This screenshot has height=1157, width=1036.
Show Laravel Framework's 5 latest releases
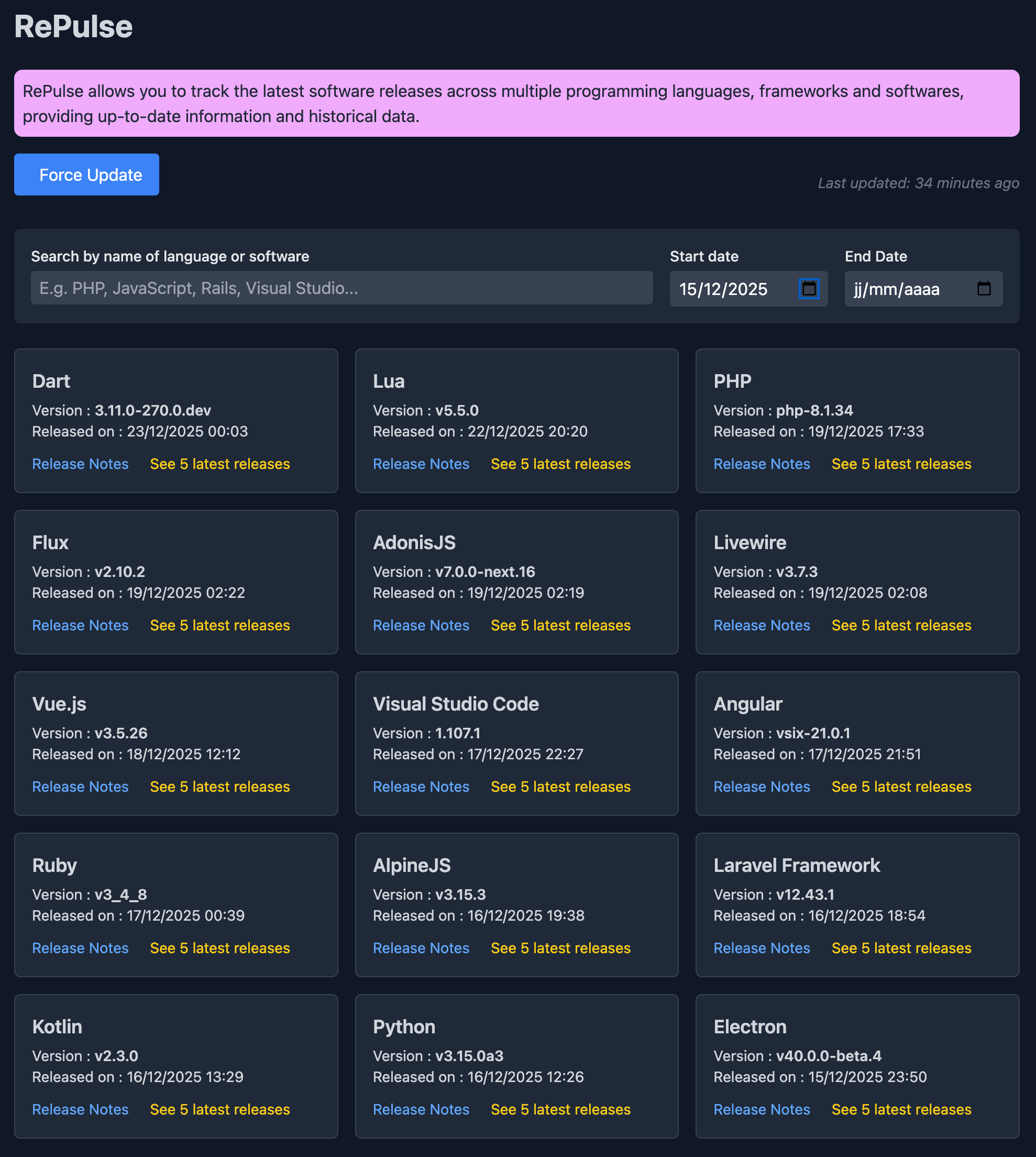[901, 948]
